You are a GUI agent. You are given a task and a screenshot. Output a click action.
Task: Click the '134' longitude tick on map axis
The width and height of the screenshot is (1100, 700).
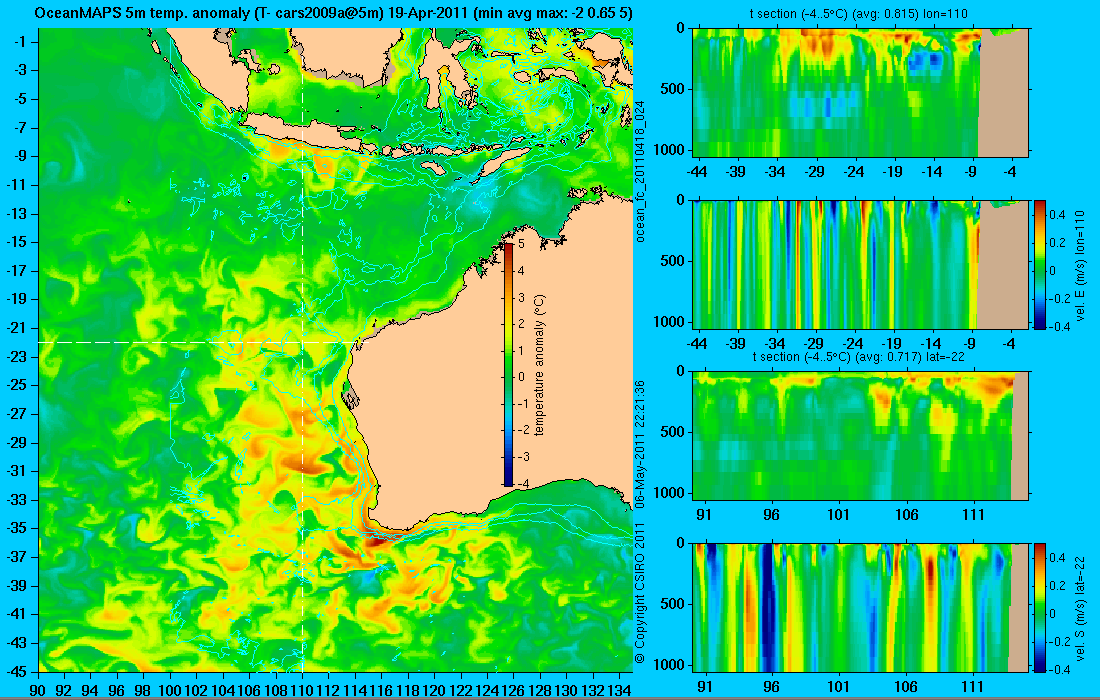(619, 690)
